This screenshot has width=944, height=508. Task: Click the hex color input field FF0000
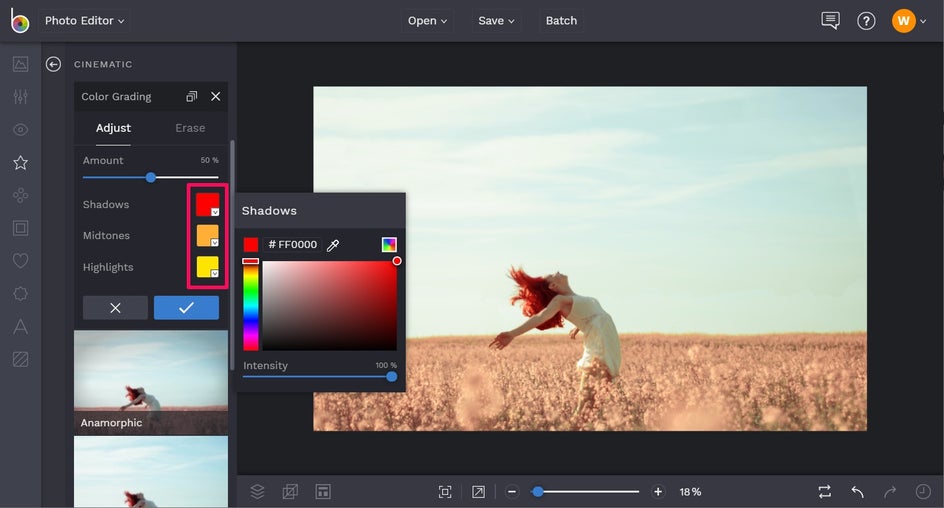coord(293,244)
